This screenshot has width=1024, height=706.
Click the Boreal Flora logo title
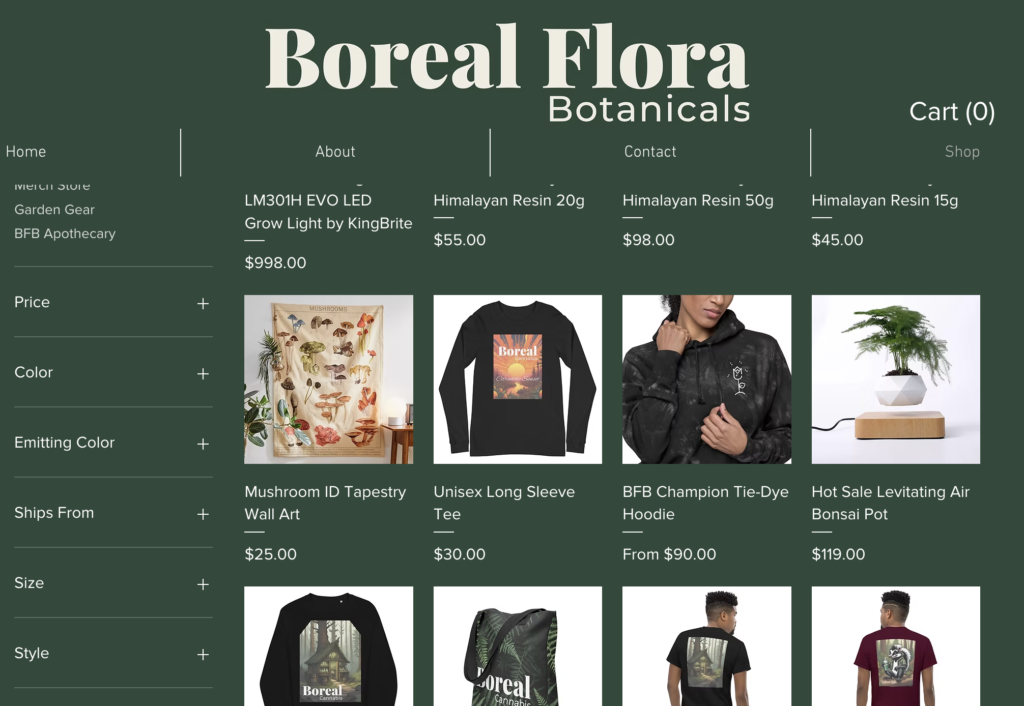click(507, 57)
